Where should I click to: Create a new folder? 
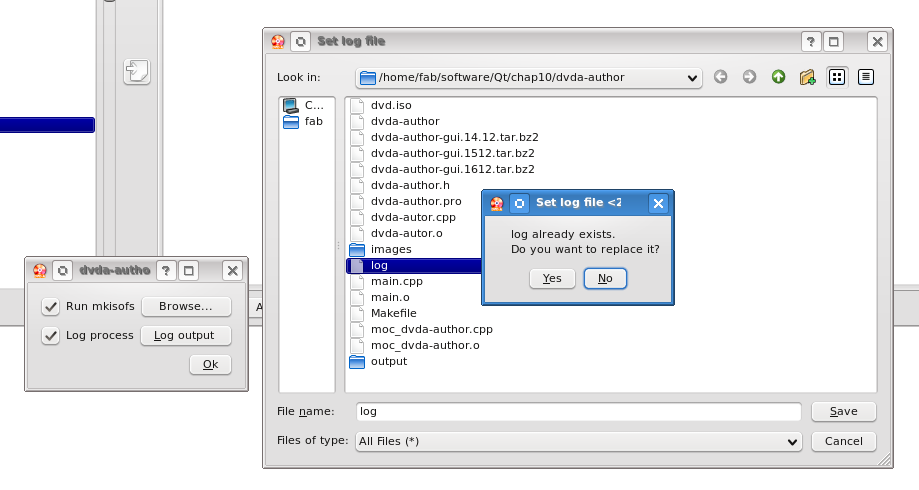point(807,77)
